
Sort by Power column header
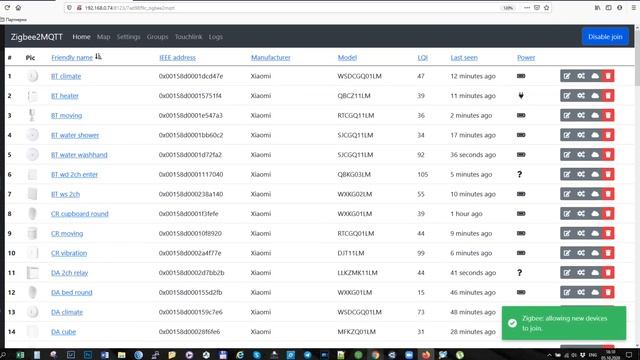(x=526, y=58)
